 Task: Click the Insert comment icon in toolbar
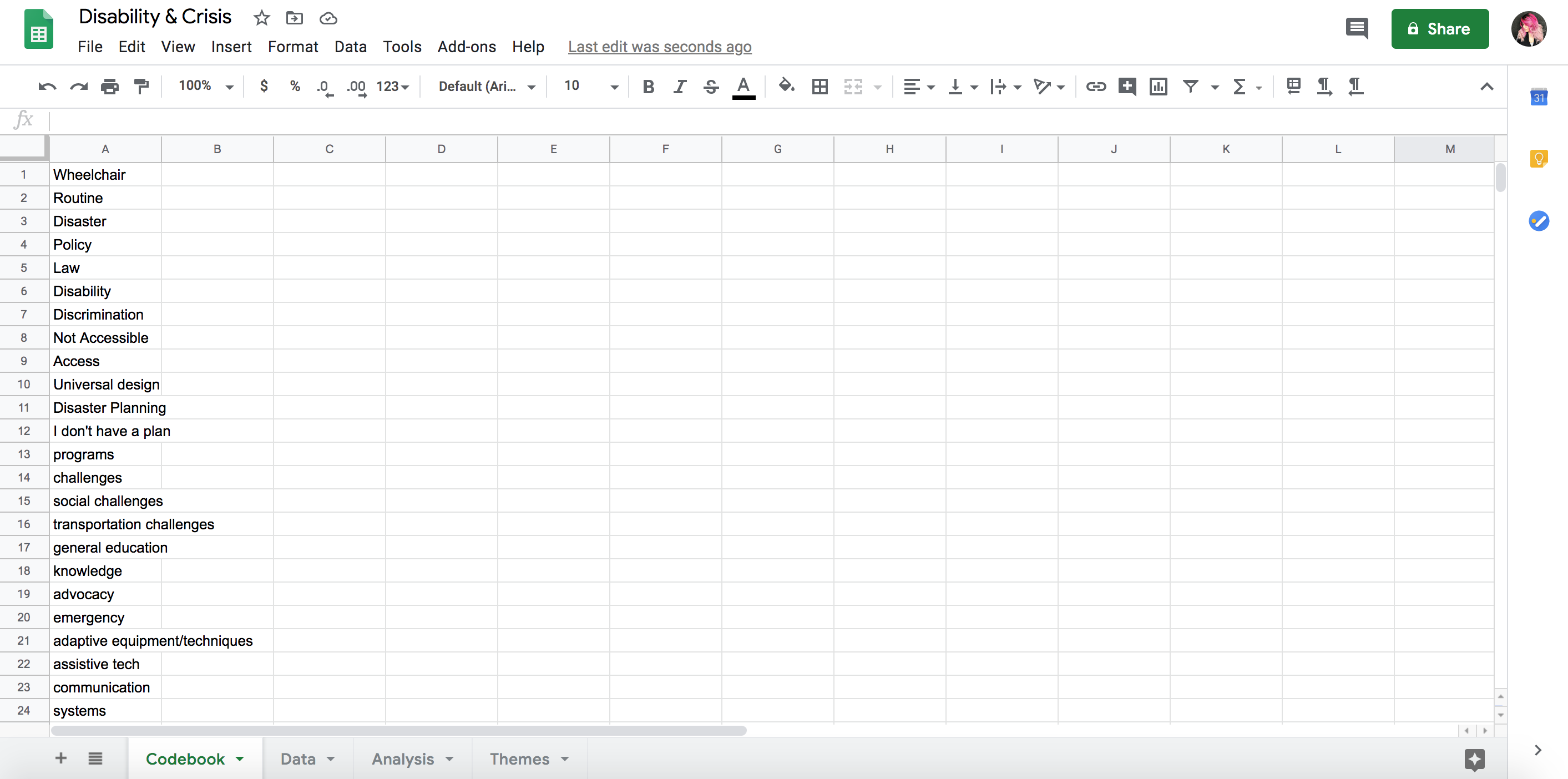click(1127, 87)
